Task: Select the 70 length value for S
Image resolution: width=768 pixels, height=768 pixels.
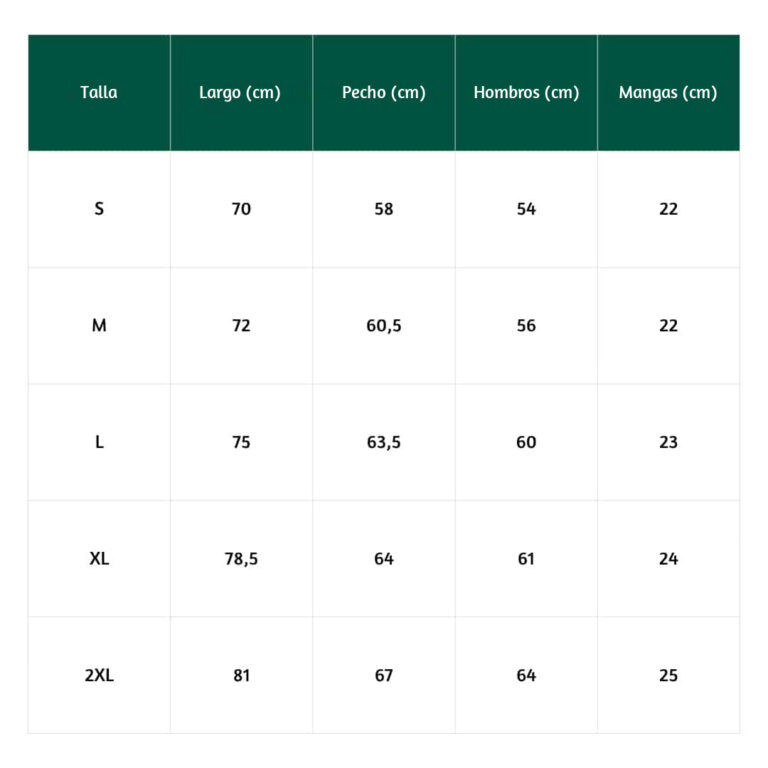Action: pyautogui.click(x=241, y=209)
